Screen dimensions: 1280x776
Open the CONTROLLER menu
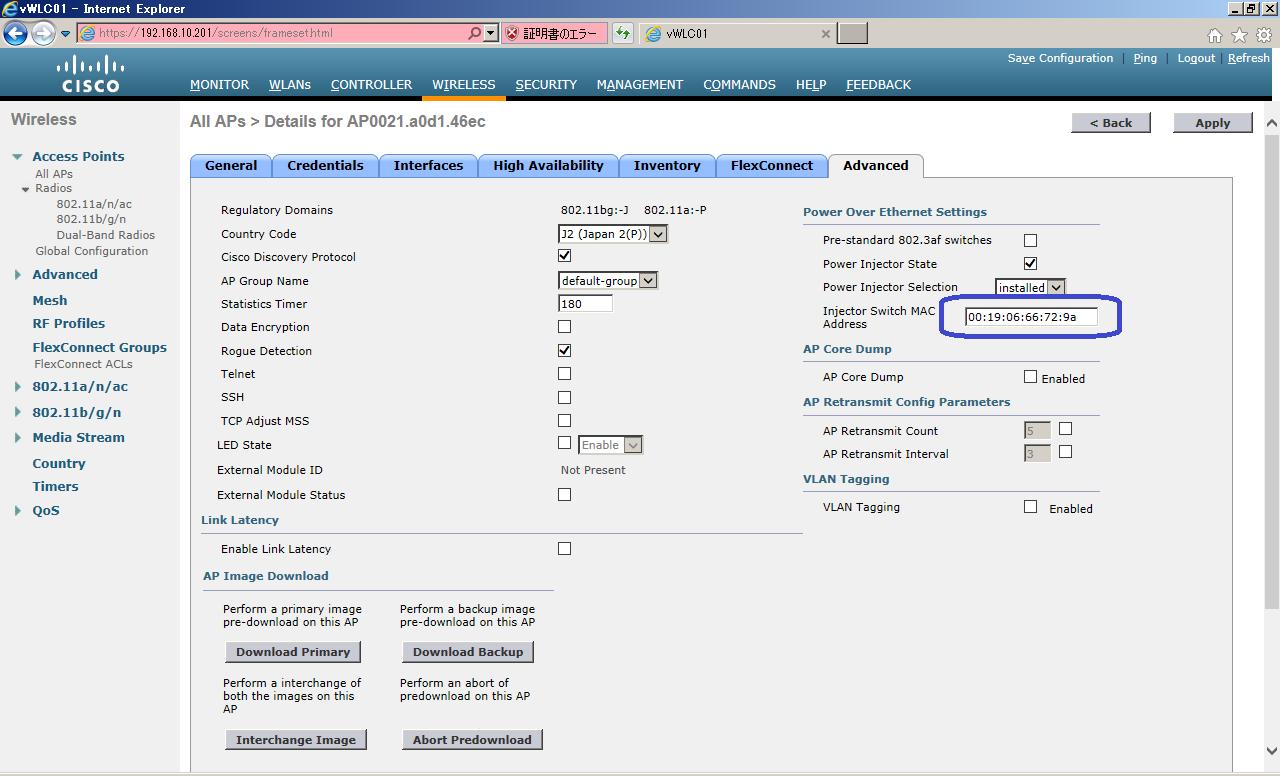(371, 85)
